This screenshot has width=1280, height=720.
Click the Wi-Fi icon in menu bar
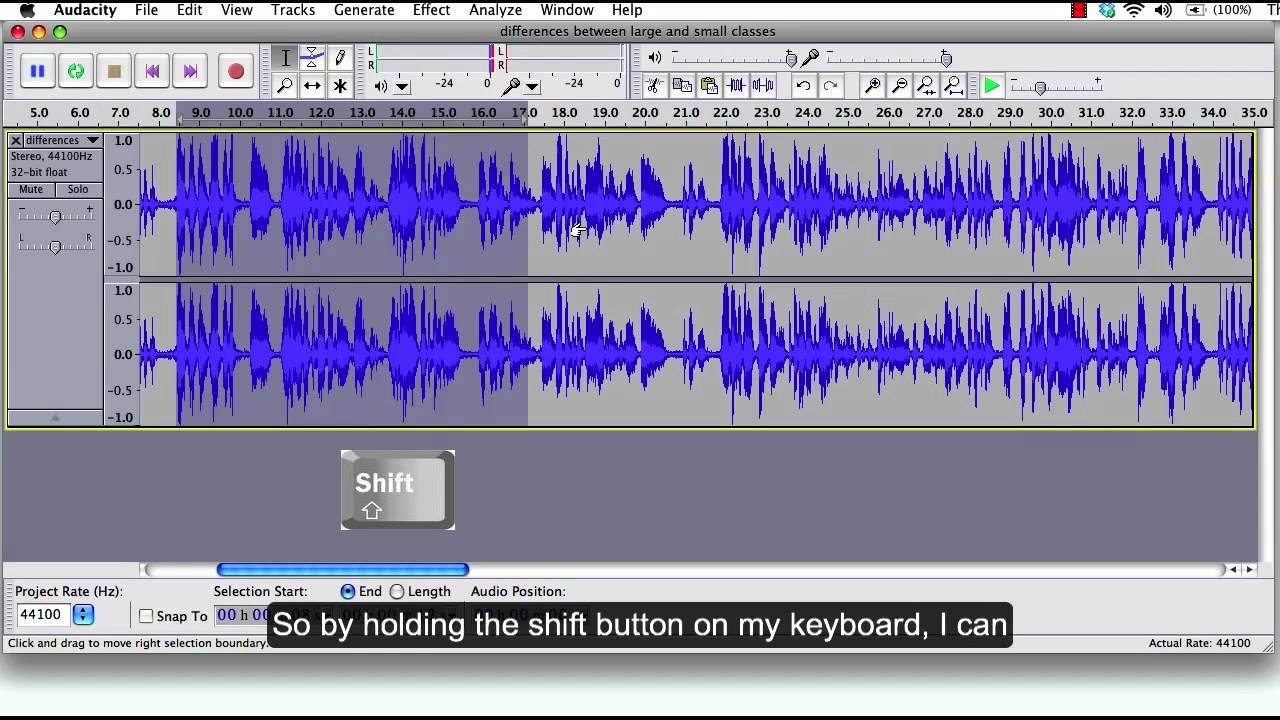pyautogui.click(x=1134, y=10)
